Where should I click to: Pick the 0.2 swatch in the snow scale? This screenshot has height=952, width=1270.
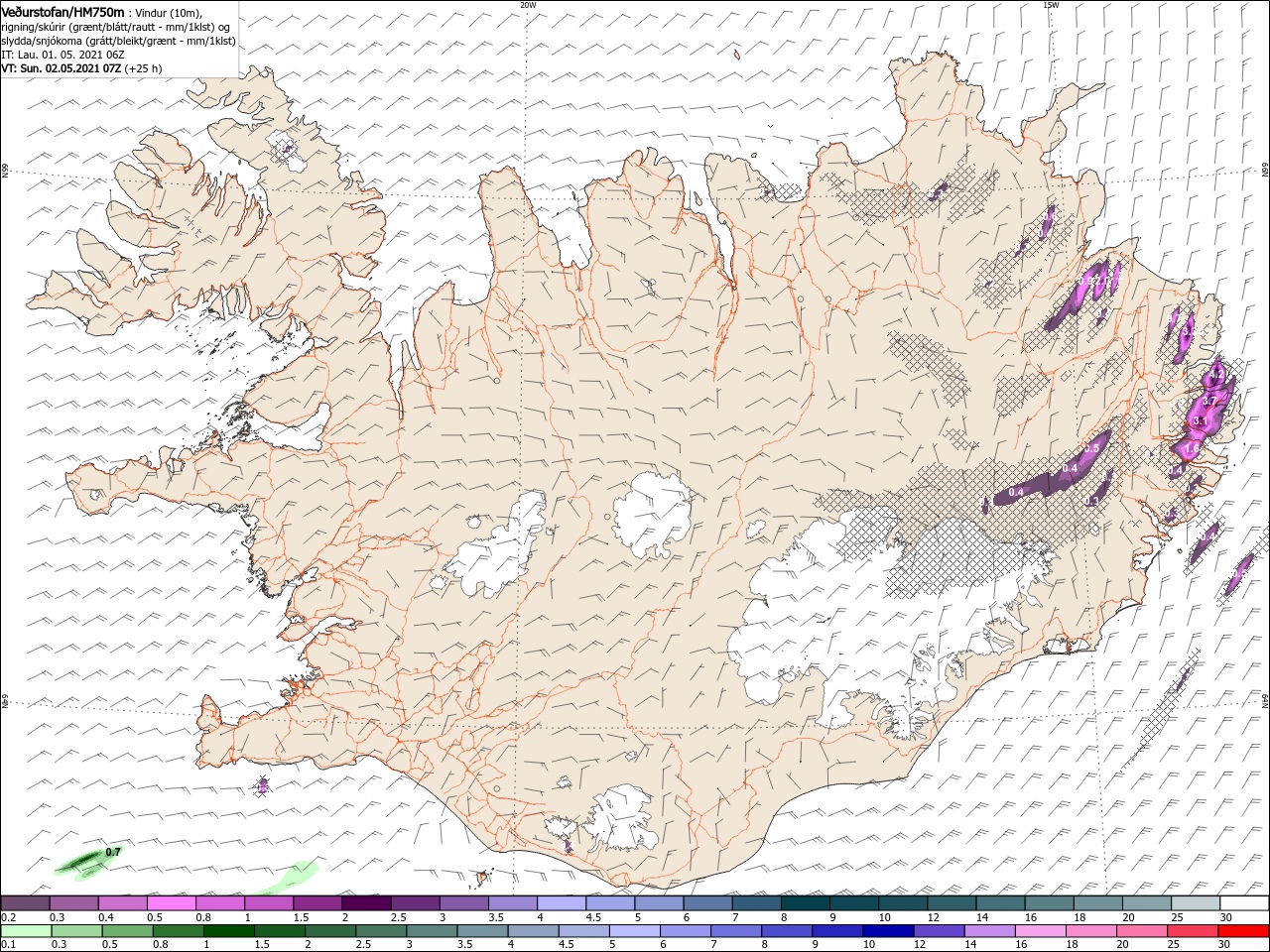coord(25,902)
